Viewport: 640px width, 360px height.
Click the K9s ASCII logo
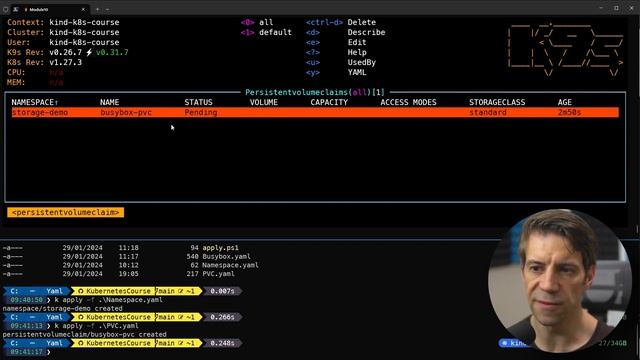coord(565,50)
